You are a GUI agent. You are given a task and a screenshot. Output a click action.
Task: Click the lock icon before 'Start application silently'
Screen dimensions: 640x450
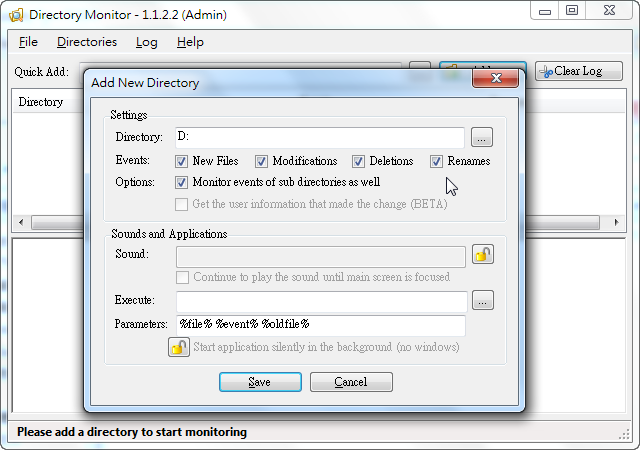coord(178,347)
